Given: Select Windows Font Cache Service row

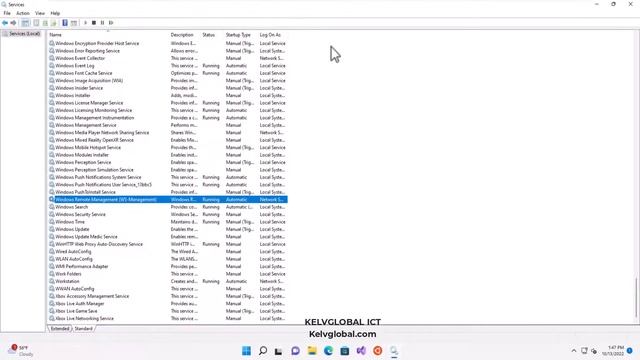Looking at the screenshot, I should point(168,73).
